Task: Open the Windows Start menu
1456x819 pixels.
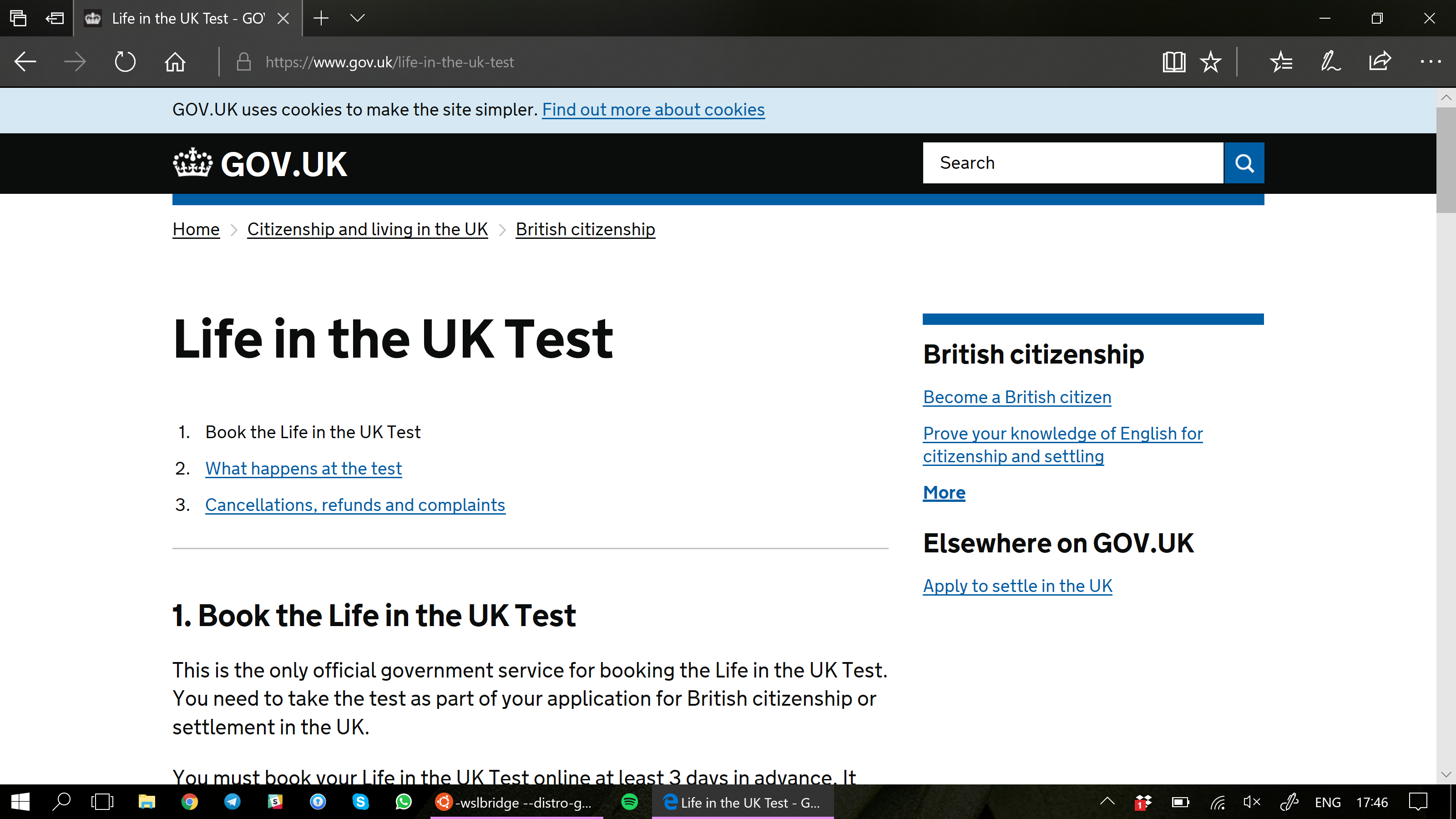Action: [20, 802]
